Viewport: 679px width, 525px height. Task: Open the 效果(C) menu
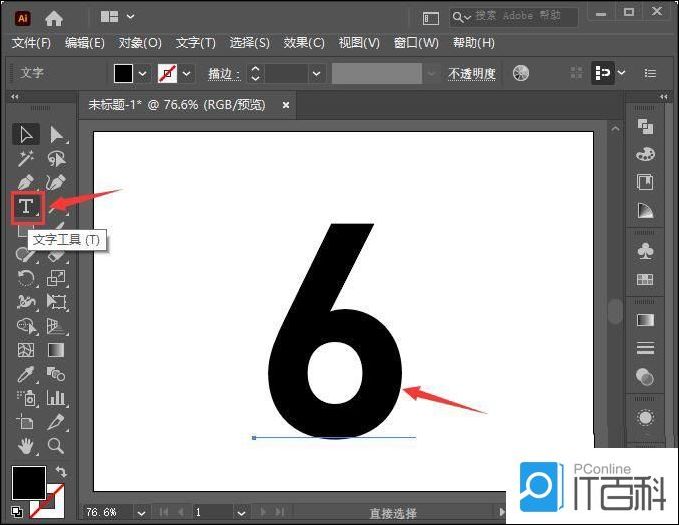coord(304,43)
